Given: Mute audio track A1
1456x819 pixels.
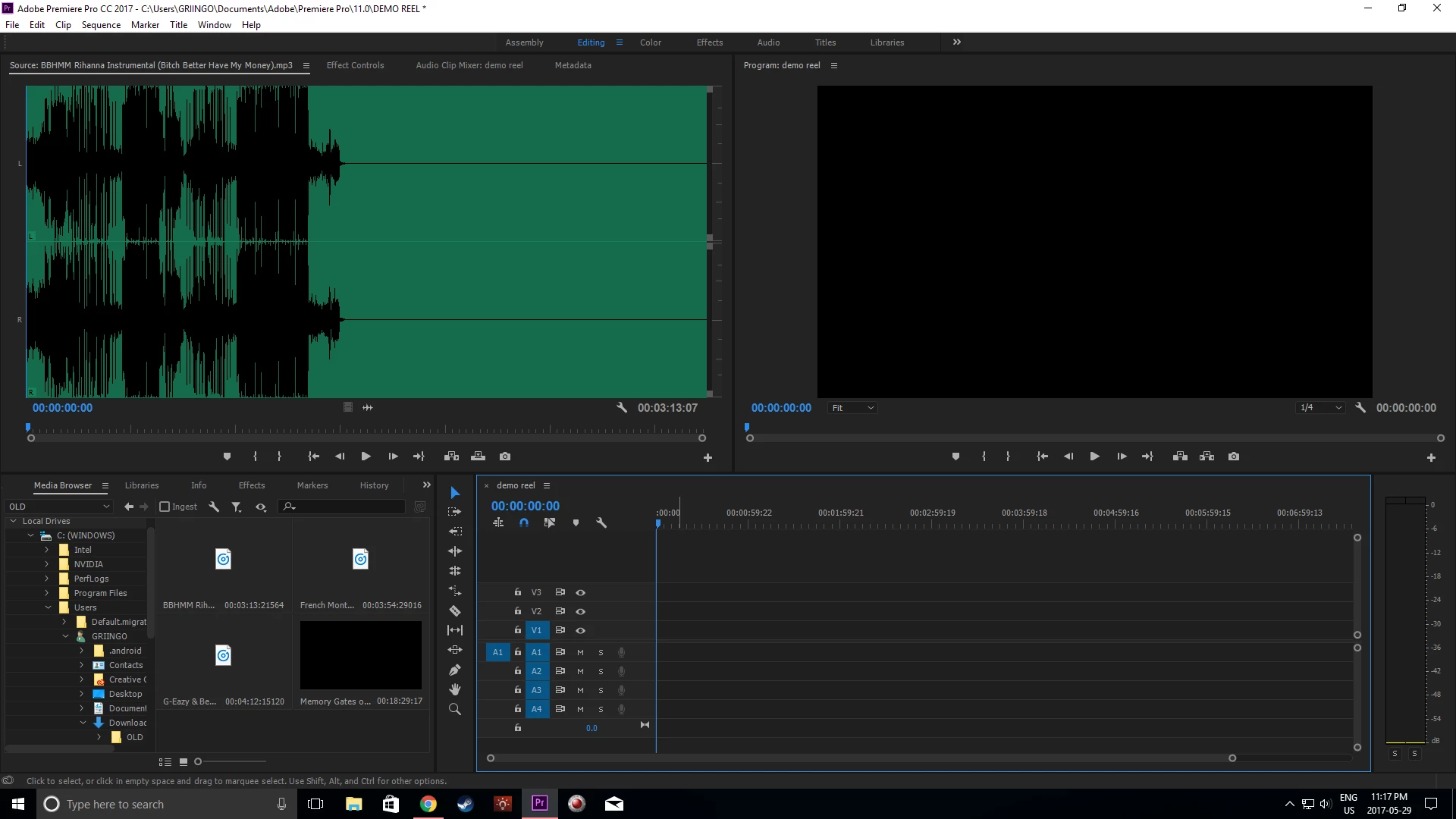Looking at the screenshot, I should (x=580, y=652).
